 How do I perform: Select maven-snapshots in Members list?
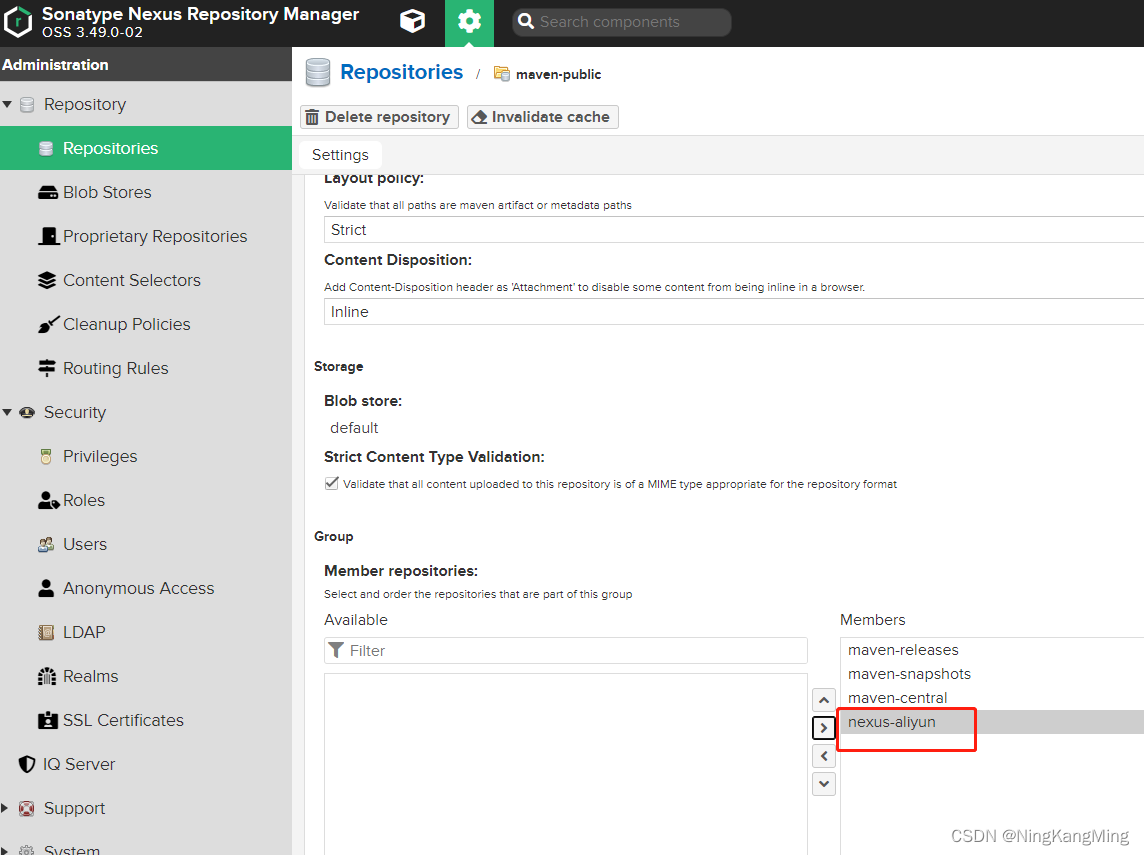click(x=992, y=674)
